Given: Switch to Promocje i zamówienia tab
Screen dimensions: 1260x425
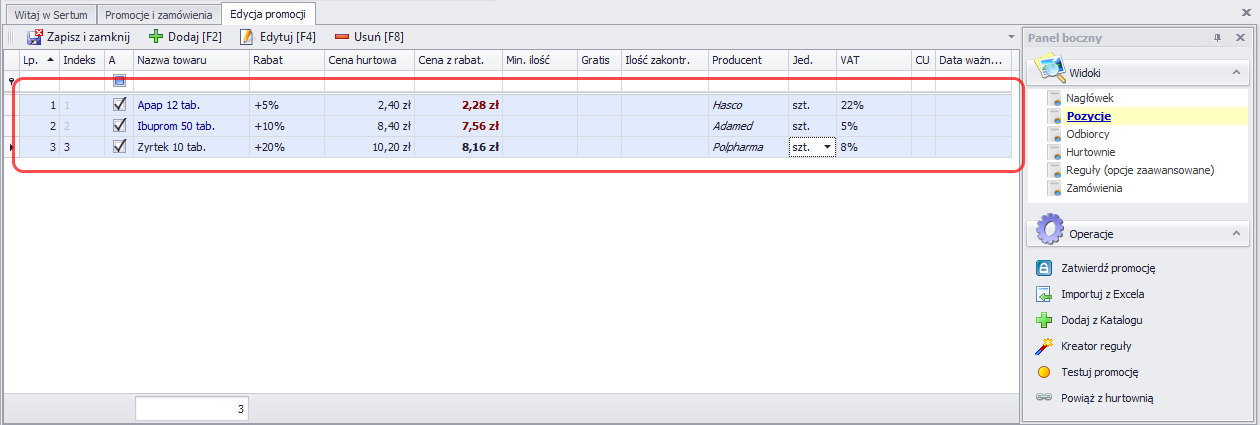Looking at the screenshot, I should click(159, 15).
